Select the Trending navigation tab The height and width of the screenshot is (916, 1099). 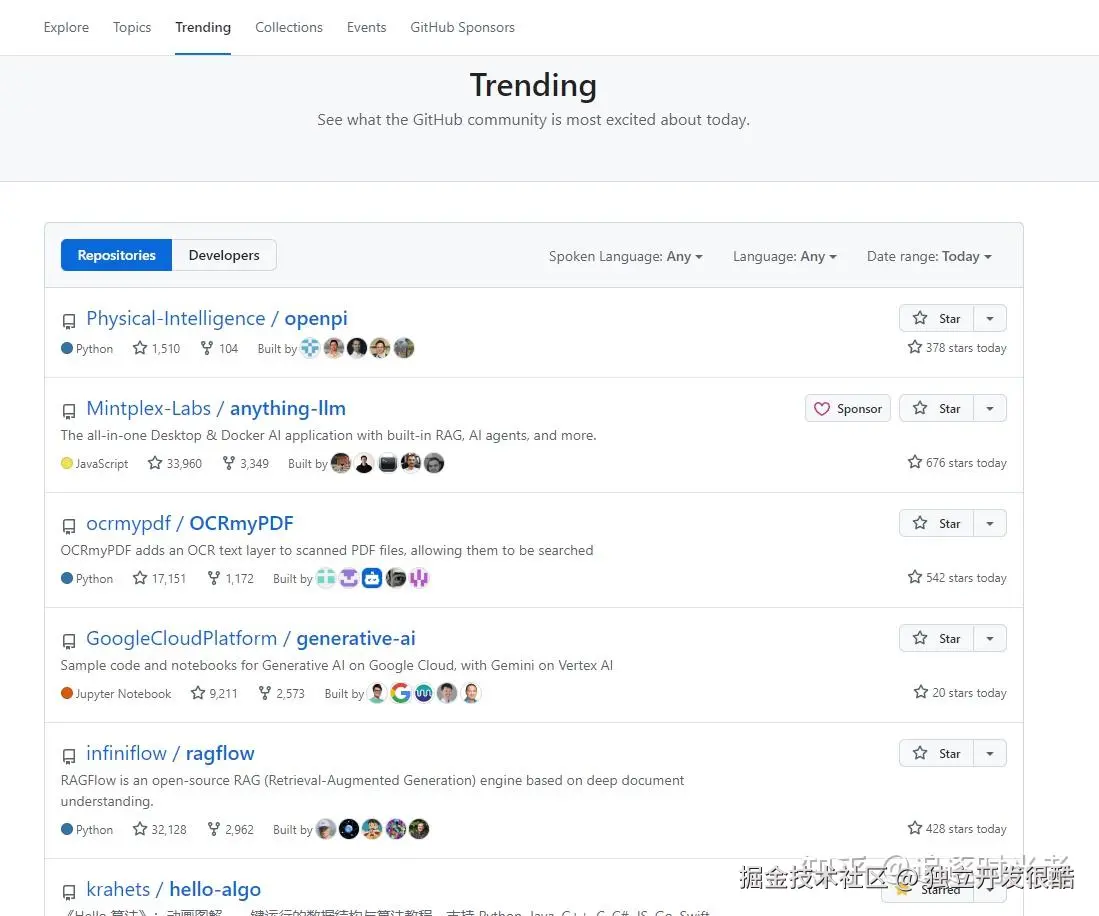[x=203, y=27]
